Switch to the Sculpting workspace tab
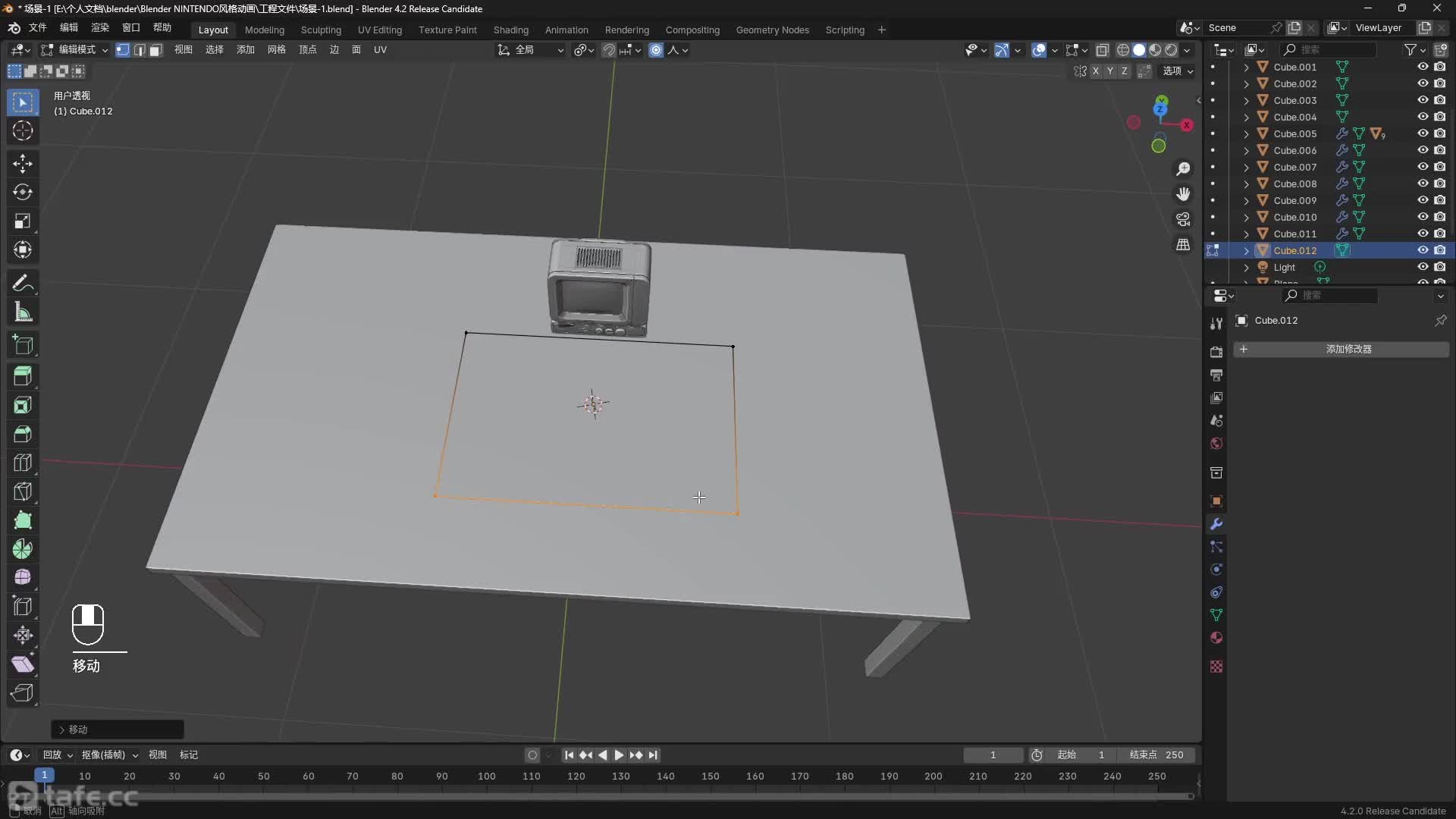1456x819 pixels. [321, 30]
